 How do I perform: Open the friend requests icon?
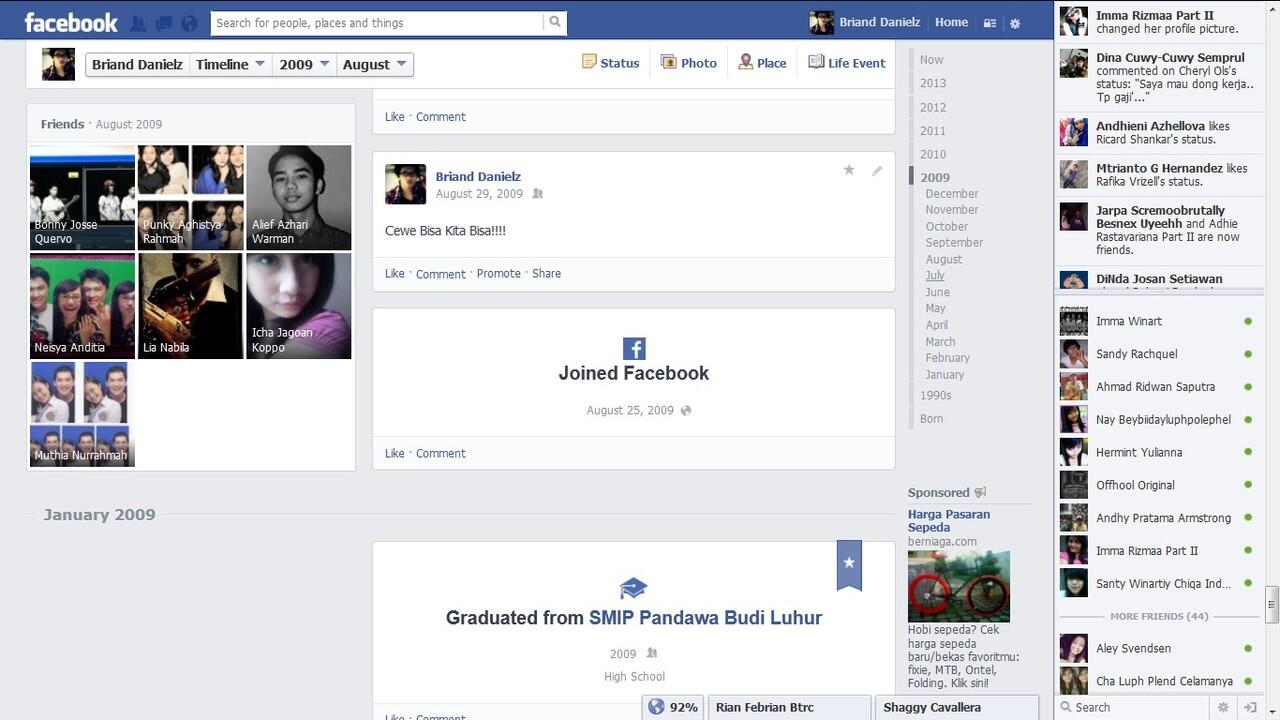click(138, 23)
